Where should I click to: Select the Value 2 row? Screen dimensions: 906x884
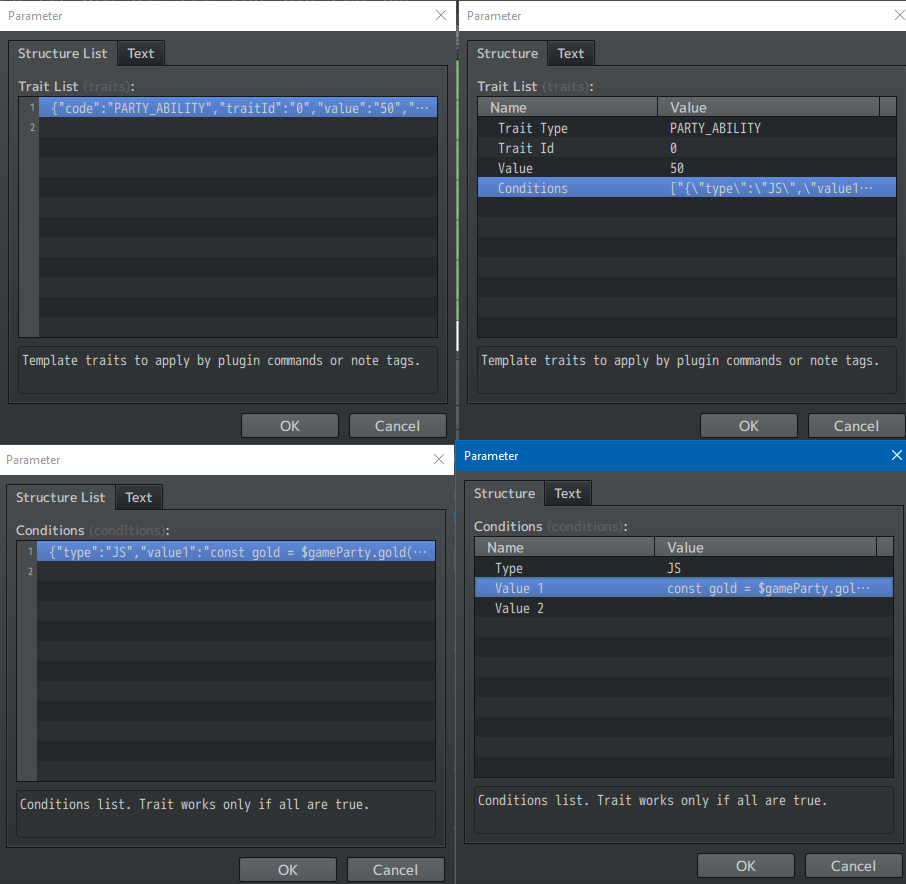click(684, 608)
